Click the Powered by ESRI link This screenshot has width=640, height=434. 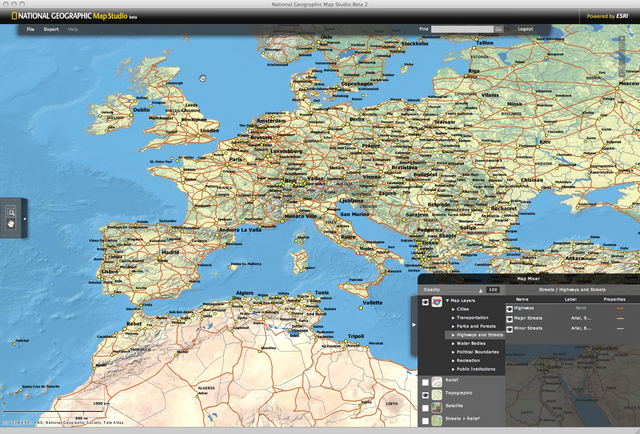(x=607, y=16)
